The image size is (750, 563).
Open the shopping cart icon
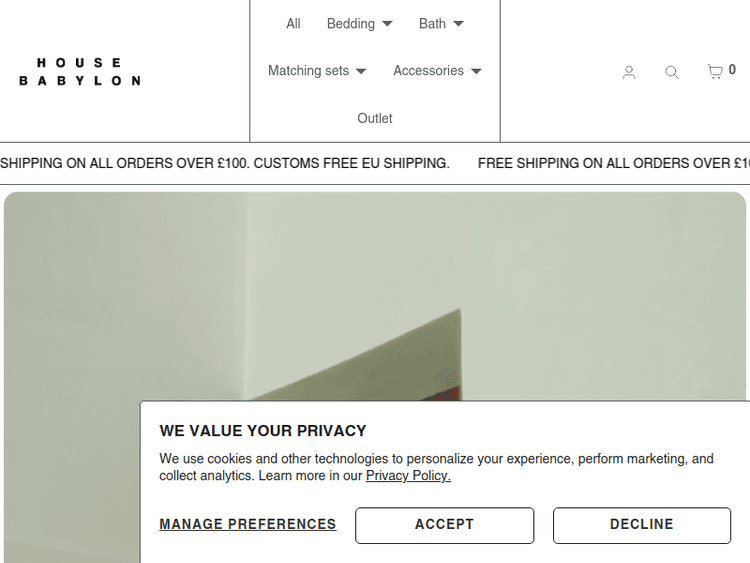[x=715, y=71]
